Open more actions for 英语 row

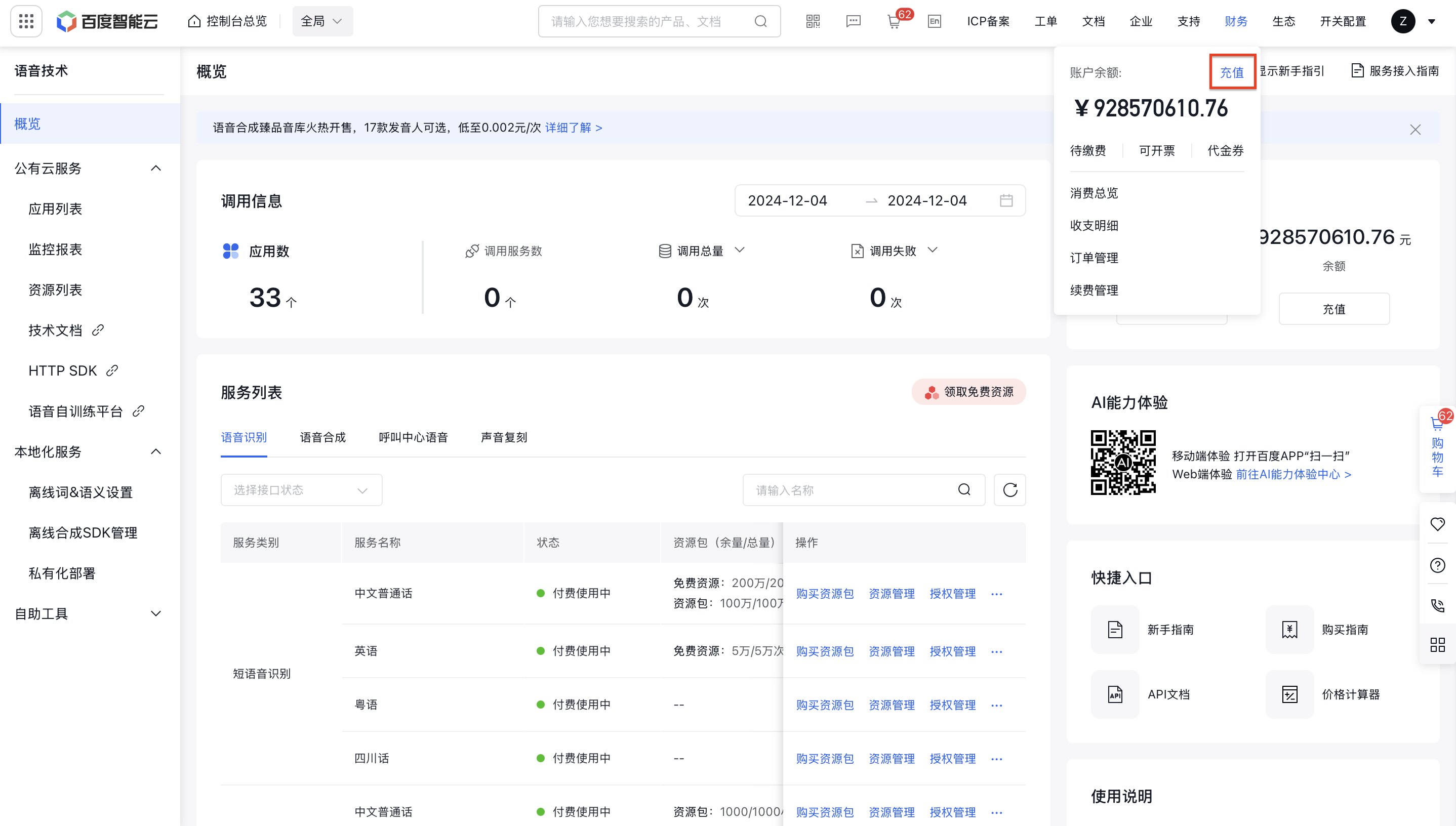pyautogui.click(x=996, y=651)
